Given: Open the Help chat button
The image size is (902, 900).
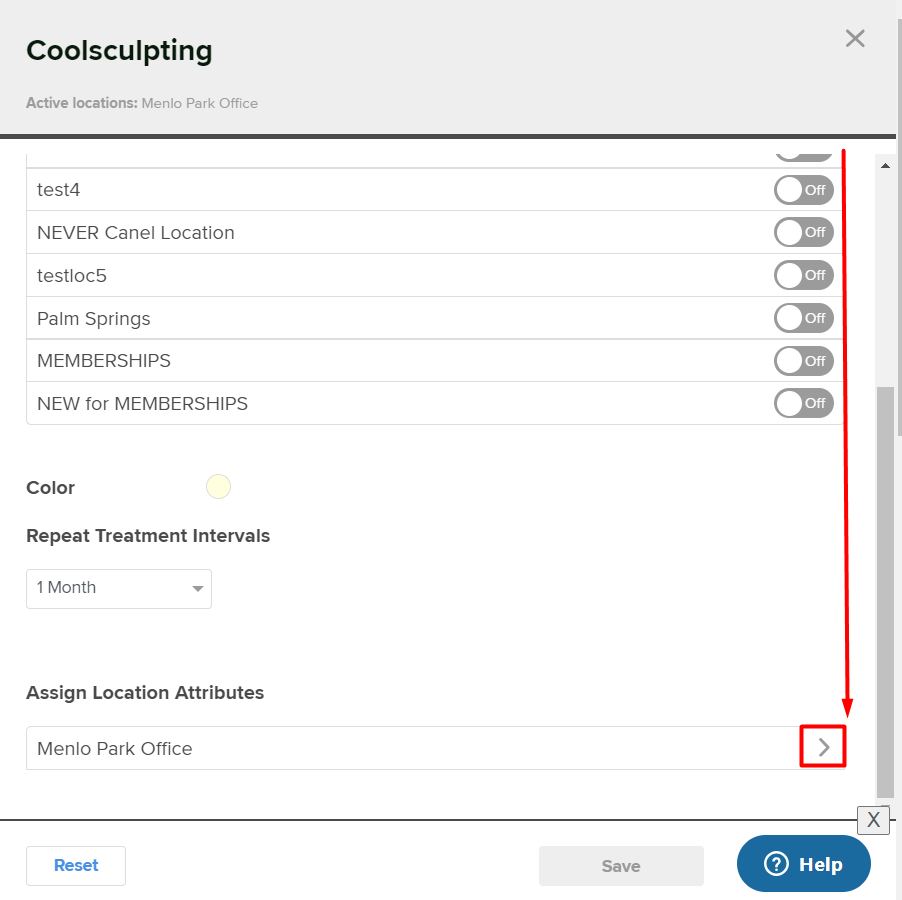Looking at the screenshot, I should 804,864.
